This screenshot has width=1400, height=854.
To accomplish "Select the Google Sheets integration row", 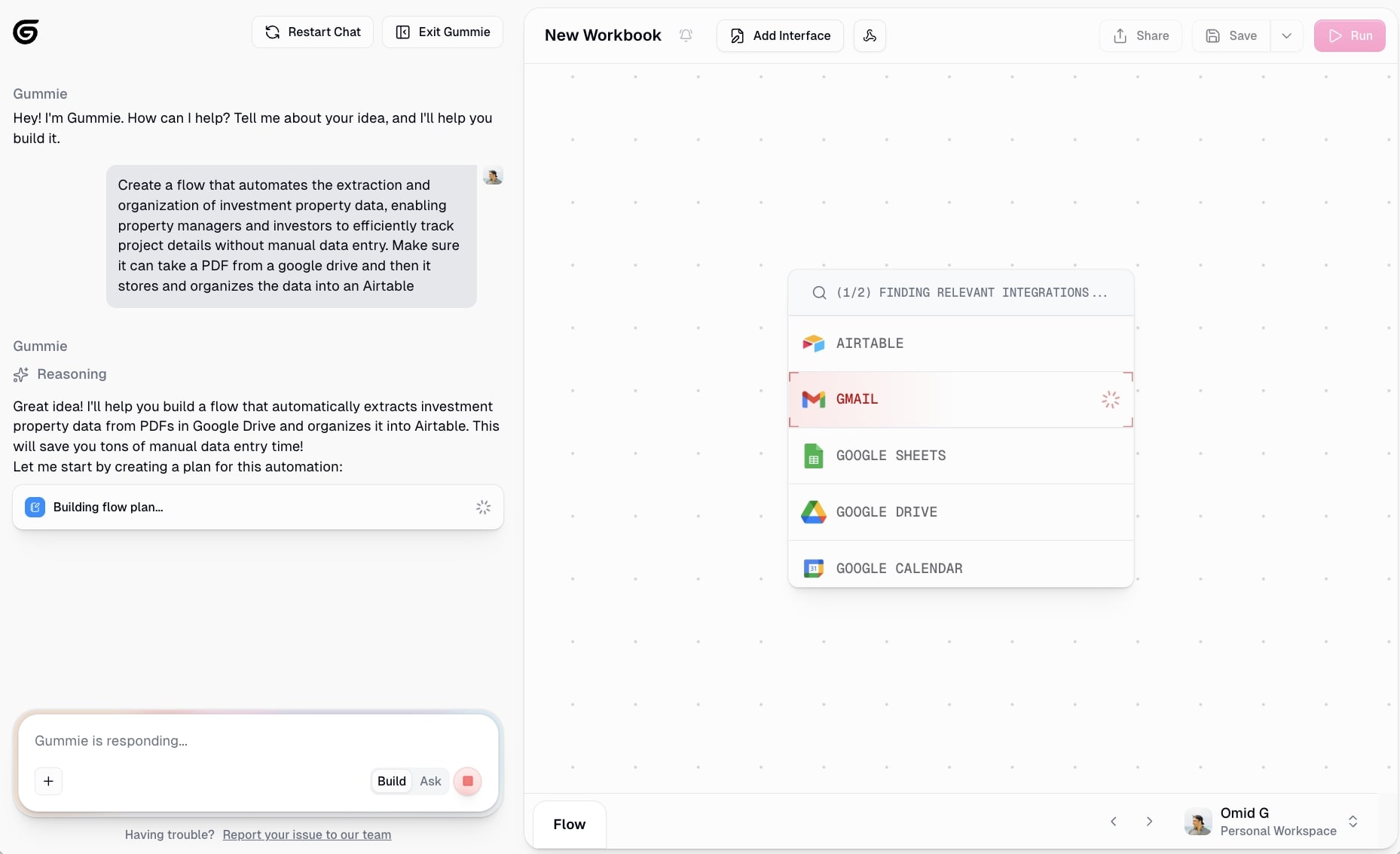I will click(x=961, y=456).
